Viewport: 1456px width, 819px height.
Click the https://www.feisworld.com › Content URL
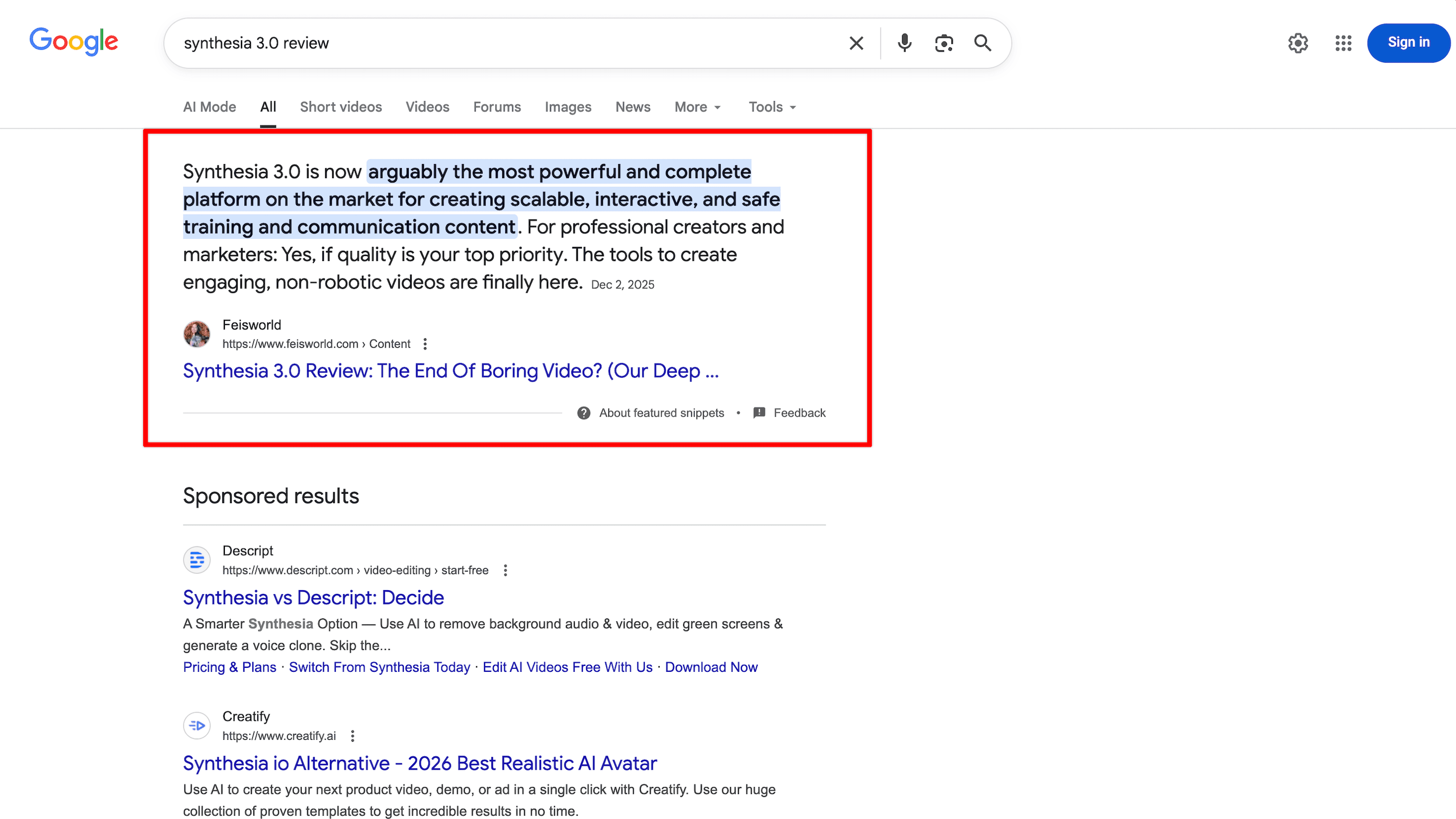(316, 344)
